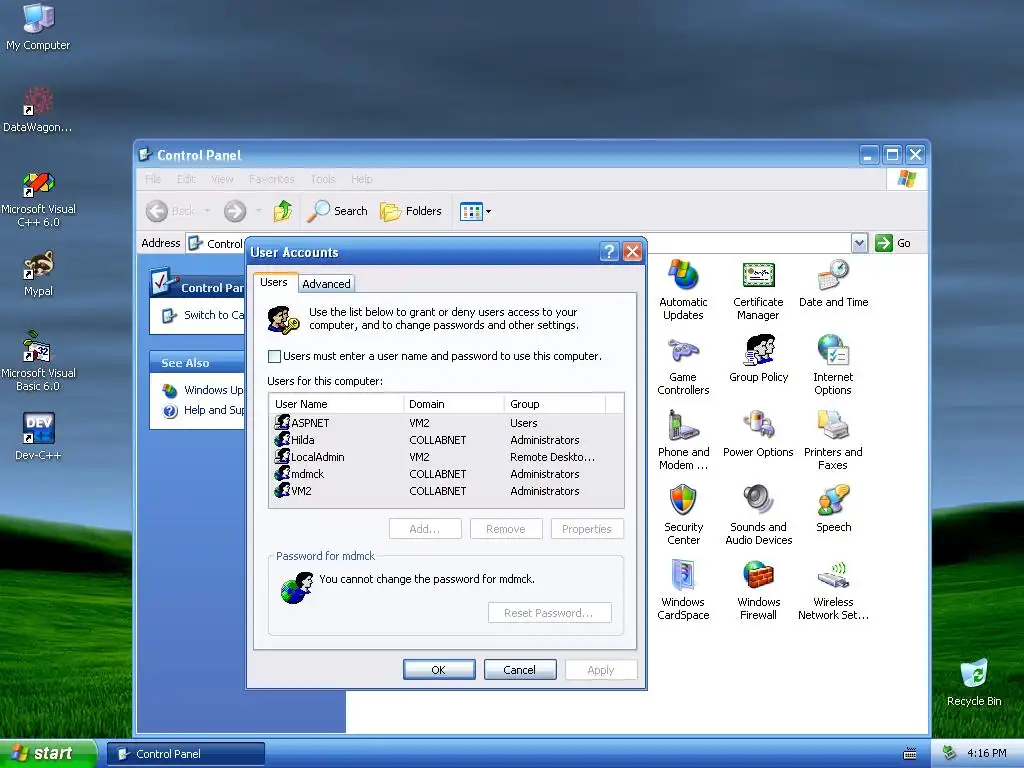Viewport: 1024px width, 768px height.
Task: Open Printers and Faxes icon
Action: (x=833, y=440)
